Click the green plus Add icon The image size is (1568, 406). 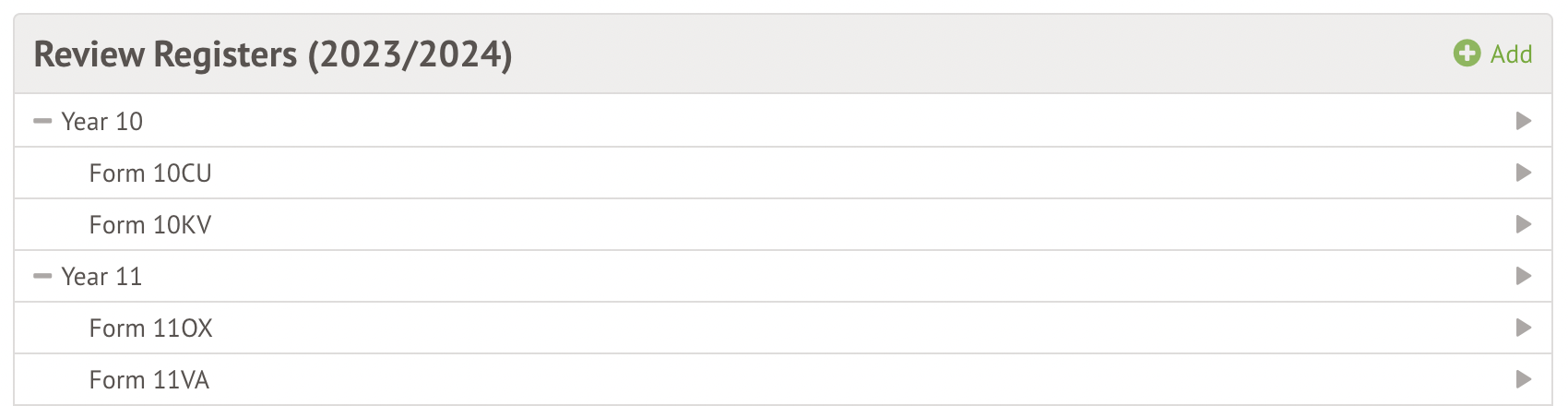[1467, 54]
